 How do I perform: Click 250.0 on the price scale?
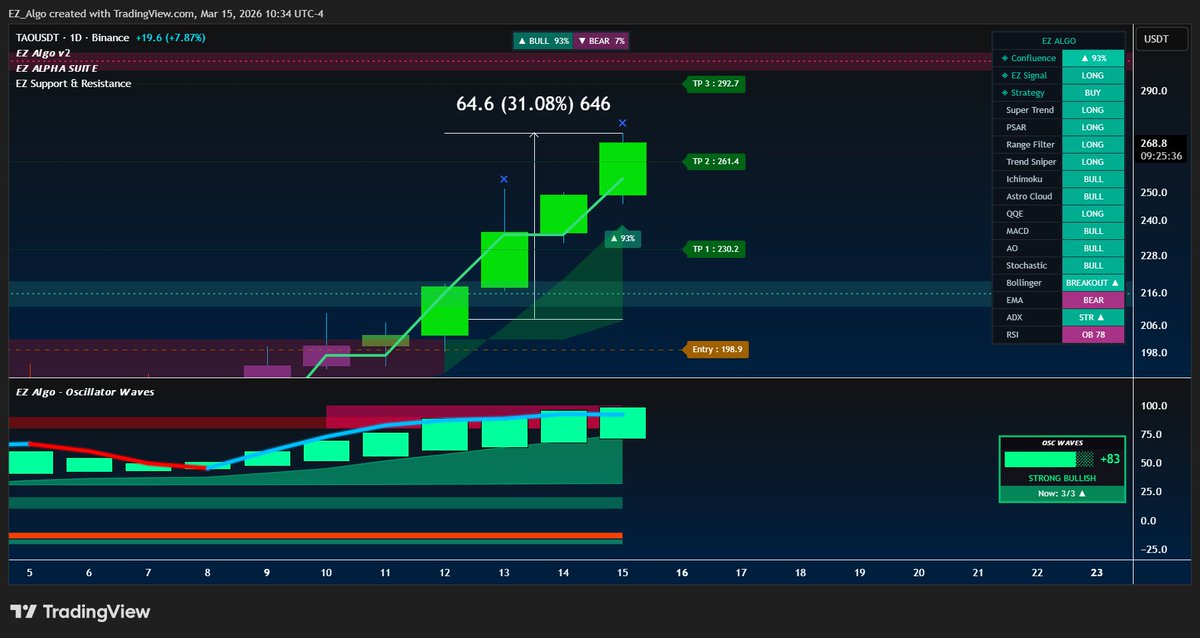pos(1154,193)
